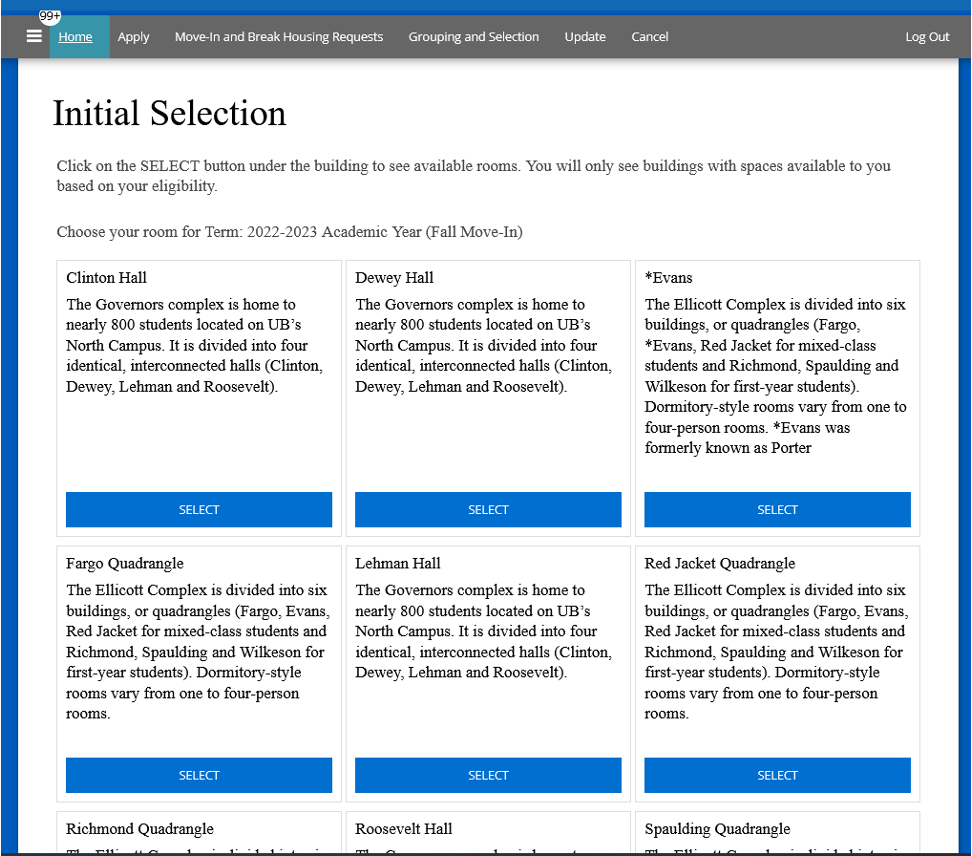
Task: Select Clinton Hall building
Action: click(199, 510)
